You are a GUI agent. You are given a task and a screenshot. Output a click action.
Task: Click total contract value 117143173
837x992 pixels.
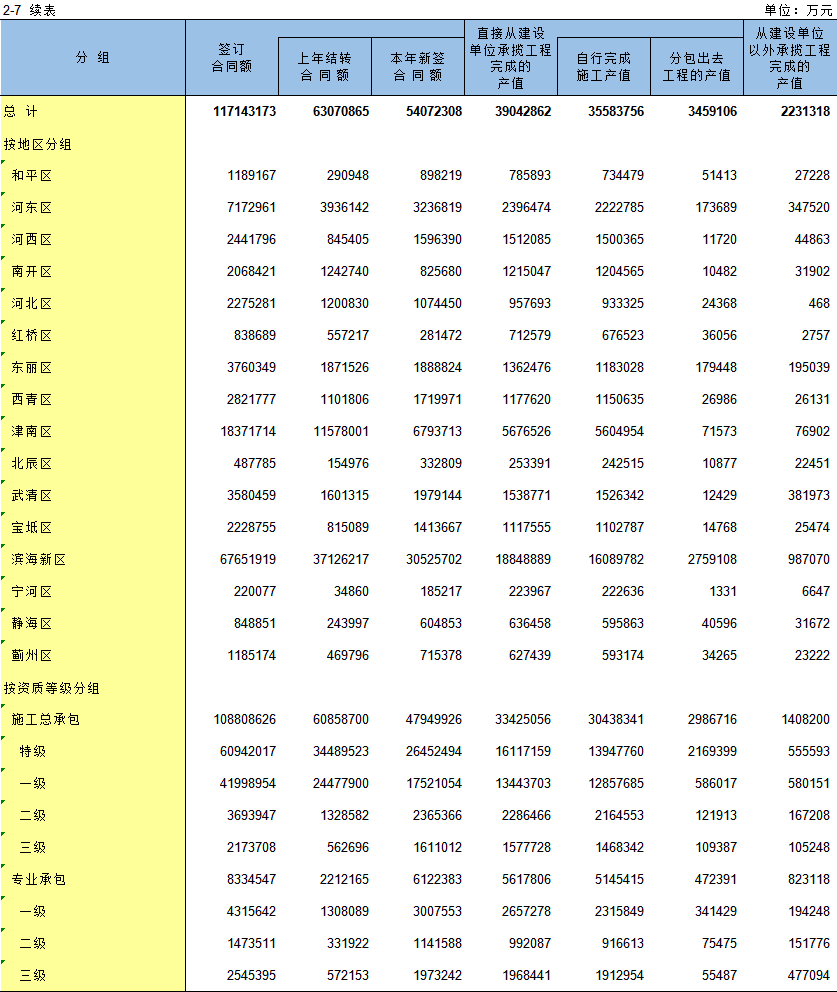coord(244,112)
